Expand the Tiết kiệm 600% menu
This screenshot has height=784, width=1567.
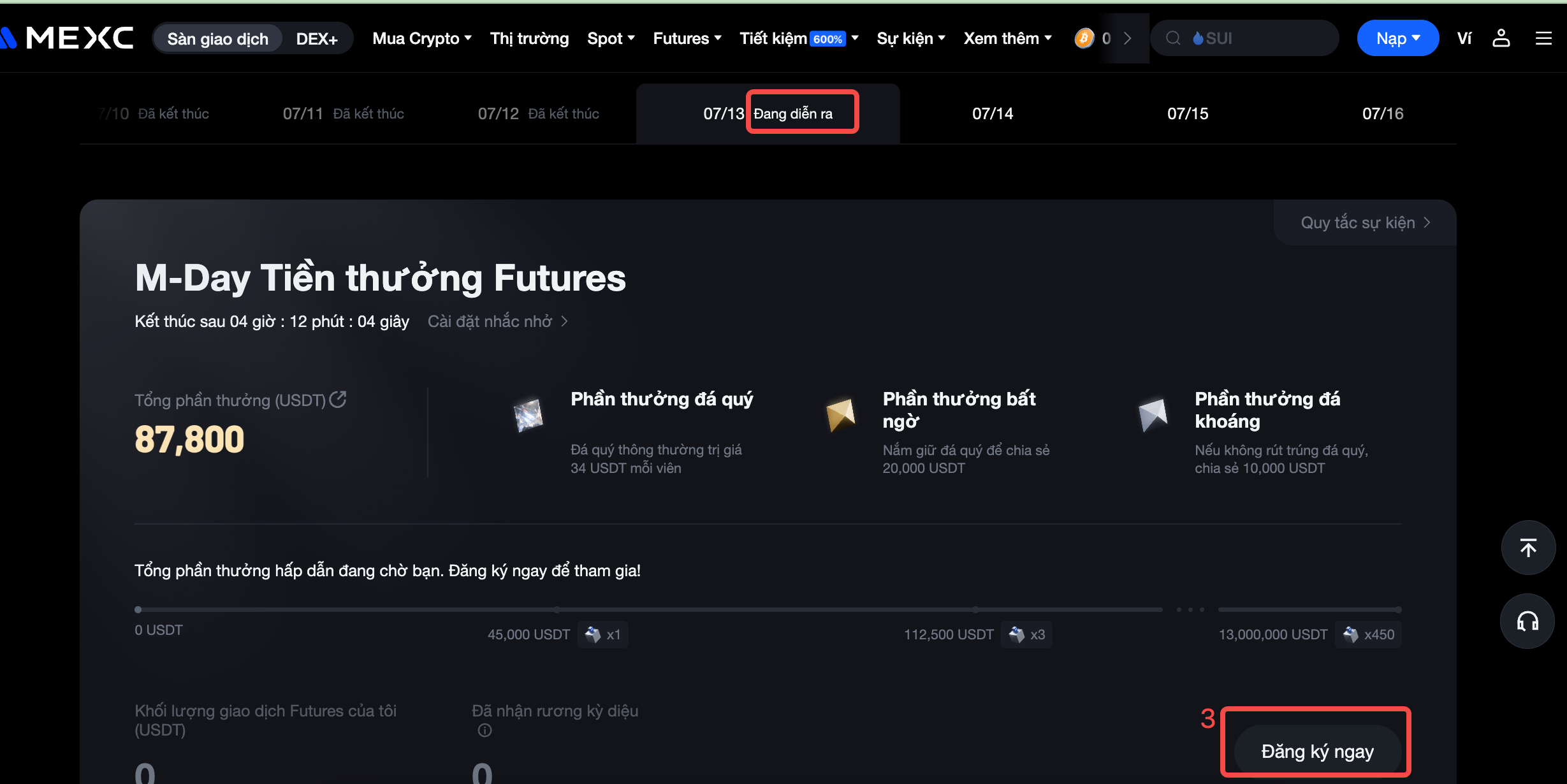[x=799, y=38]
